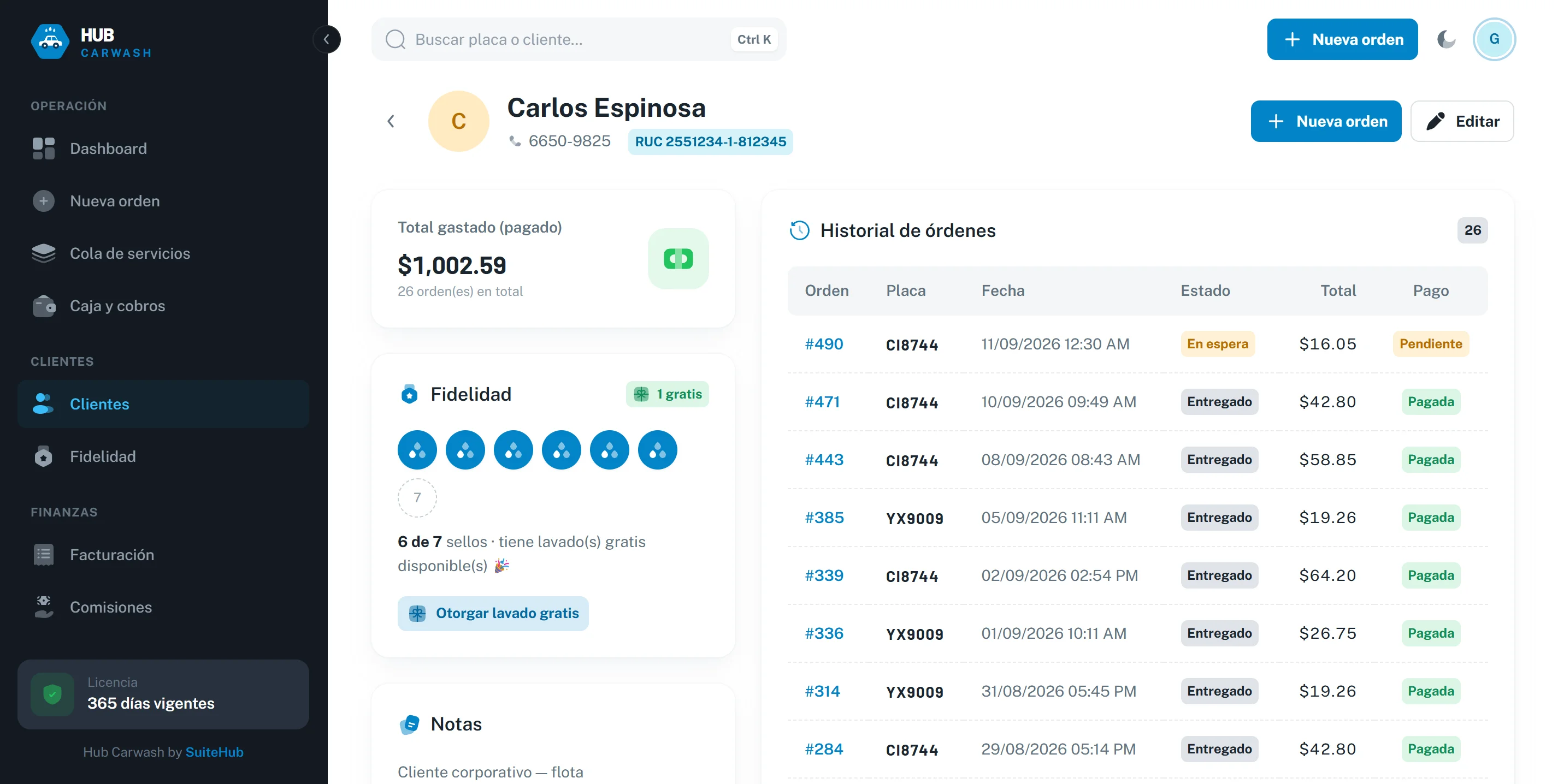Open the user avatar G menu

[x=1494, y=39]
